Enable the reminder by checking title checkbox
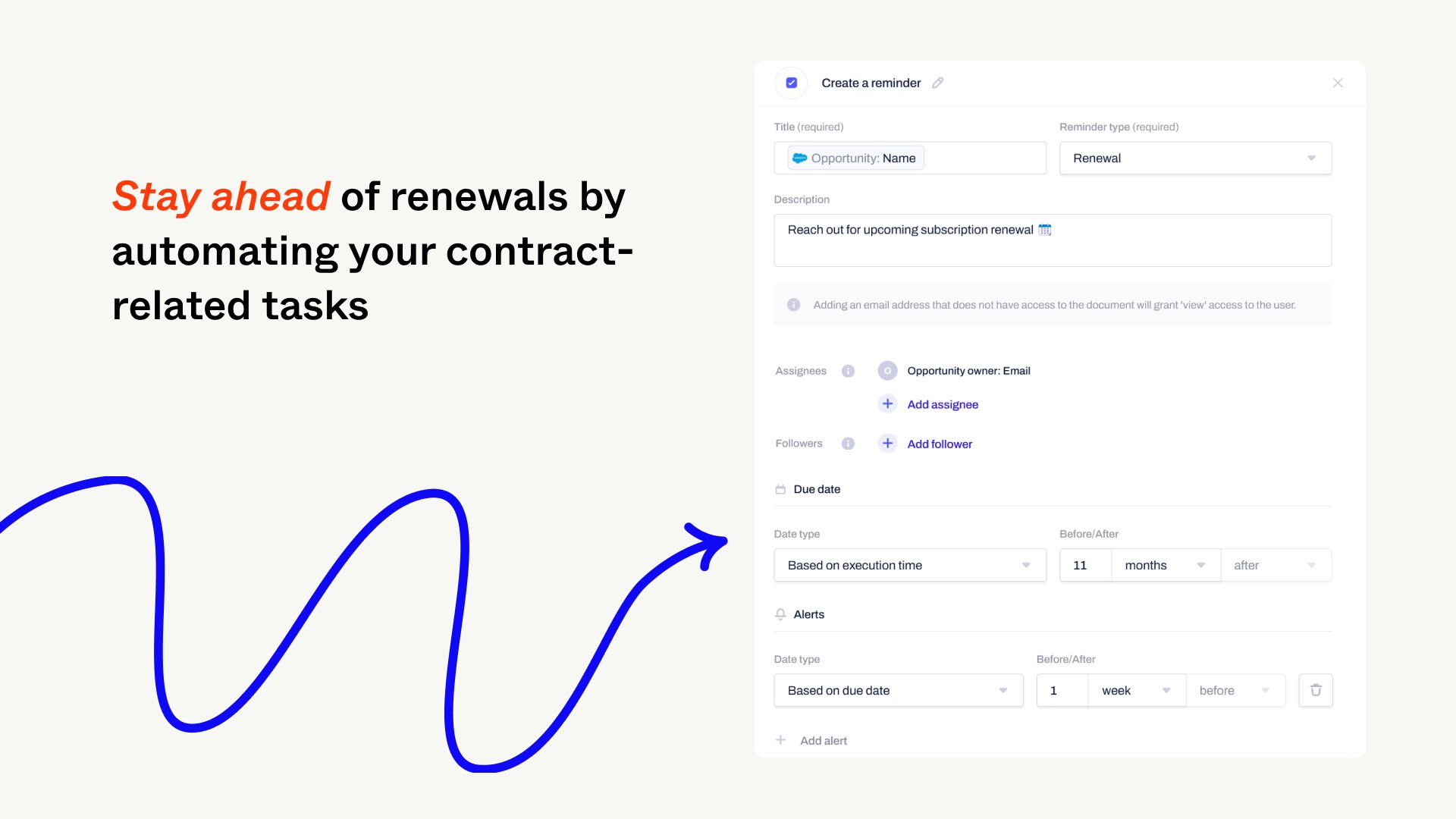 [792, 83]
